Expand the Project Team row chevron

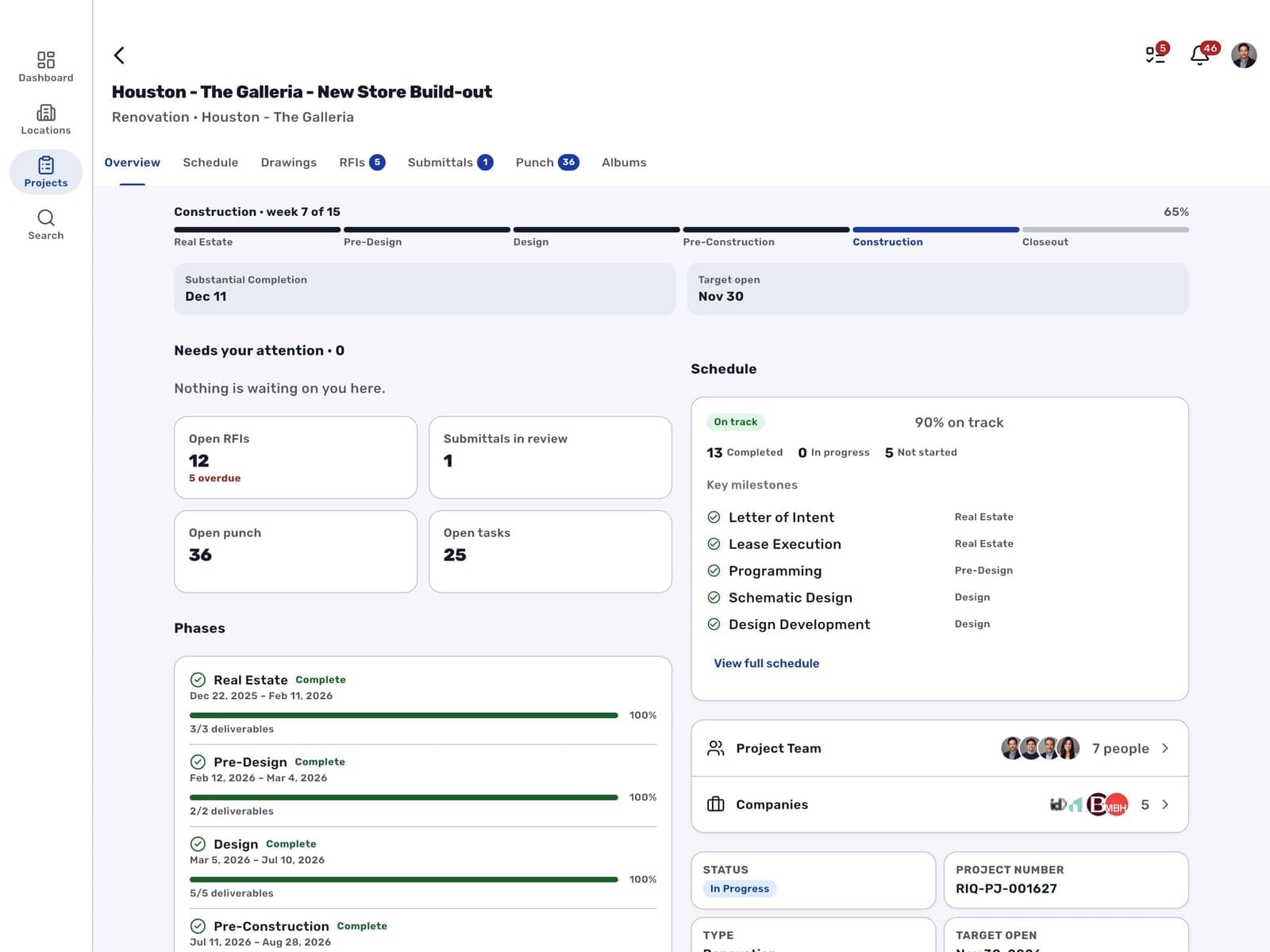pos(1165,748)
